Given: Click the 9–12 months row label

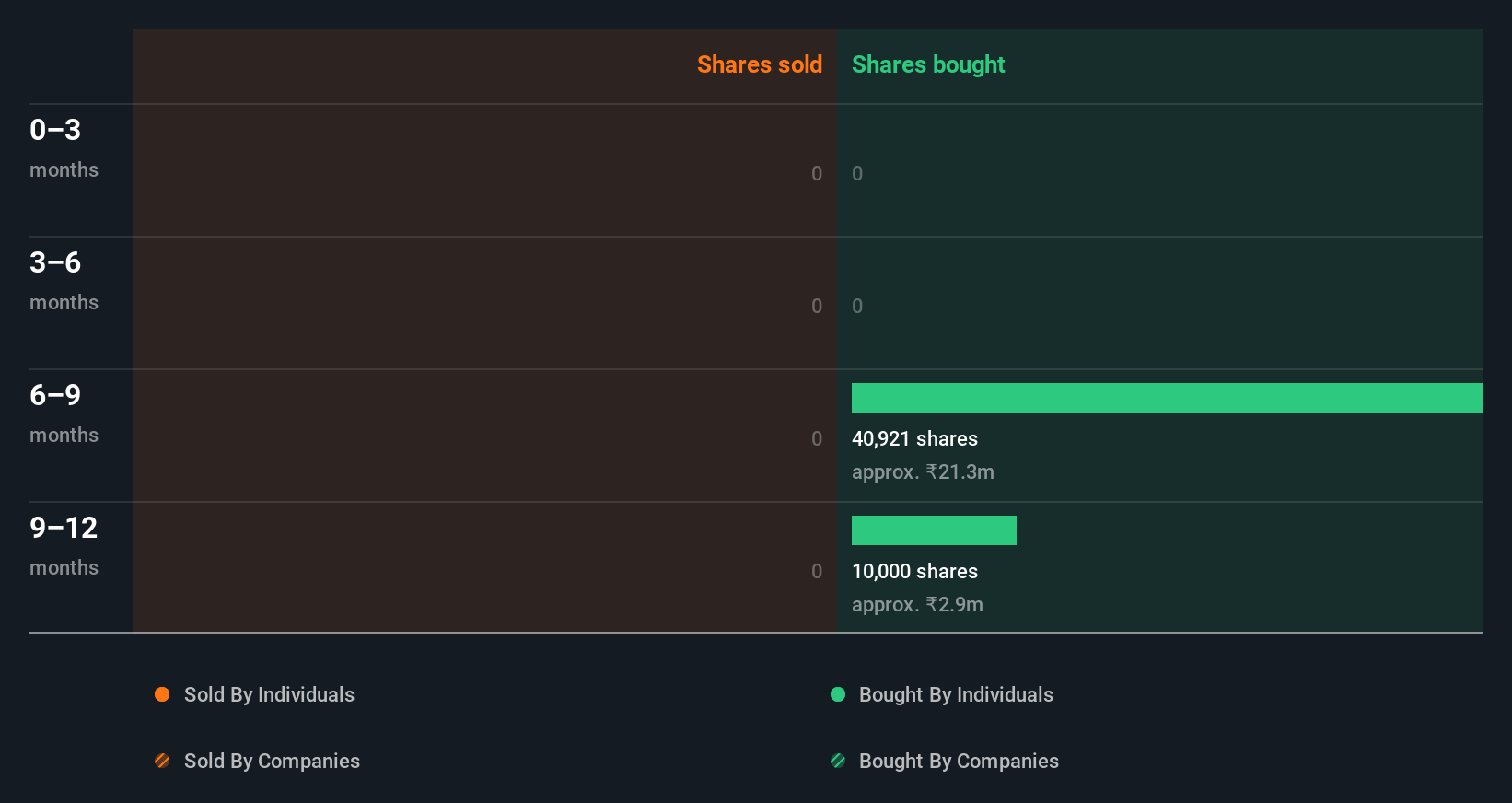Looking at the screenshot, I should pyautogui.click(x=64, y=545).
